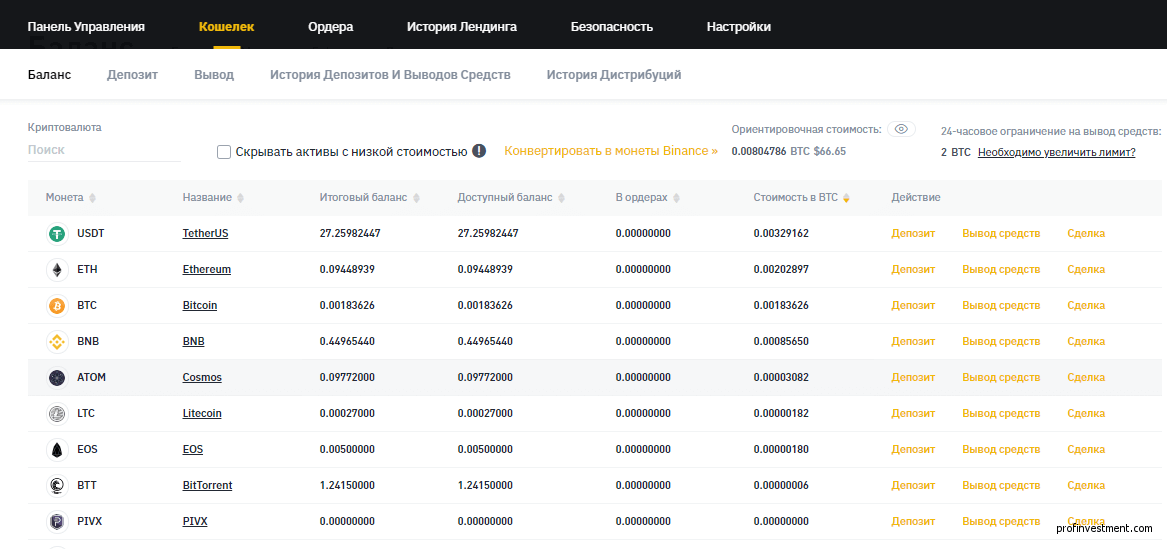Screen dimensions: 1167x549
Task: Open the Панель Управления menu
Action: 86,27
